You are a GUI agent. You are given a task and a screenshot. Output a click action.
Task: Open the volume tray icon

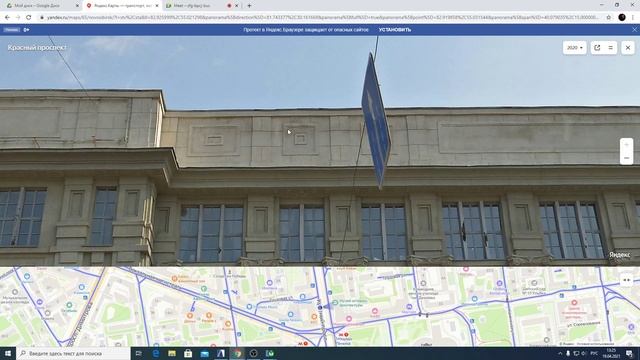click(584, 353)
